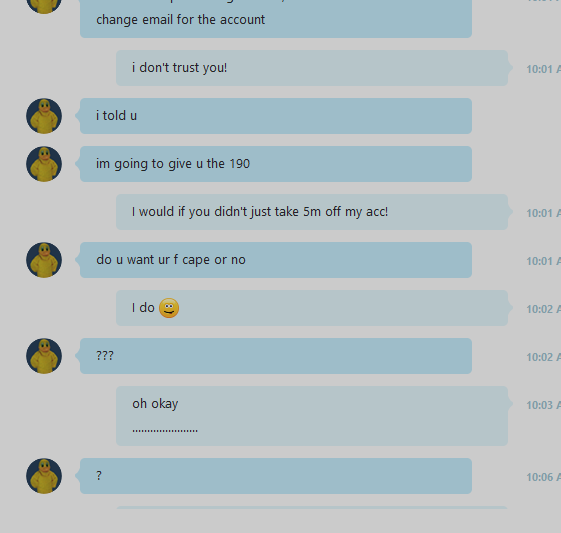Click the 10:01 timestamp beside 'i don't trust you!'

pyautogui.click(x=543, y=69)
